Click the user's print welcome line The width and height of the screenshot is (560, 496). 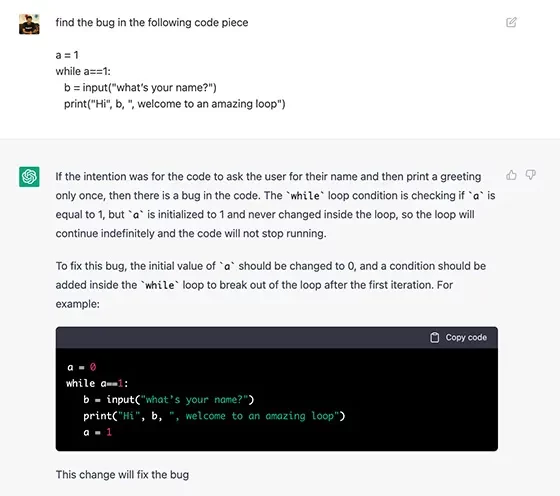point(175,104)
